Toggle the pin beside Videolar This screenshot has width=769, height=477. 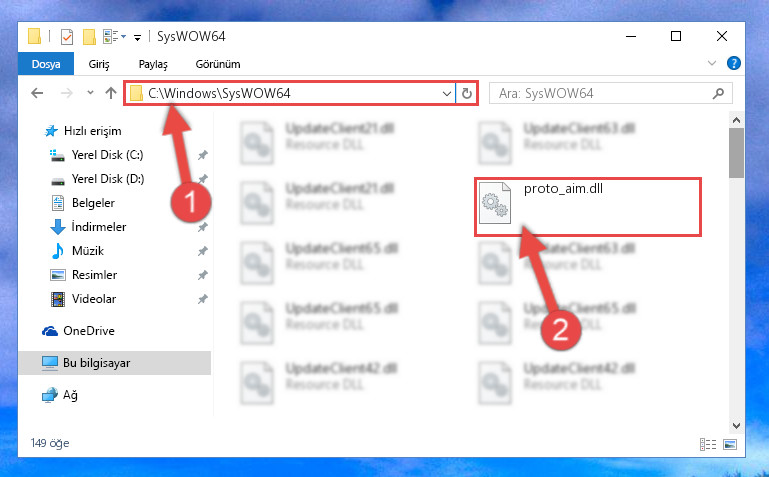click(203, 299)
